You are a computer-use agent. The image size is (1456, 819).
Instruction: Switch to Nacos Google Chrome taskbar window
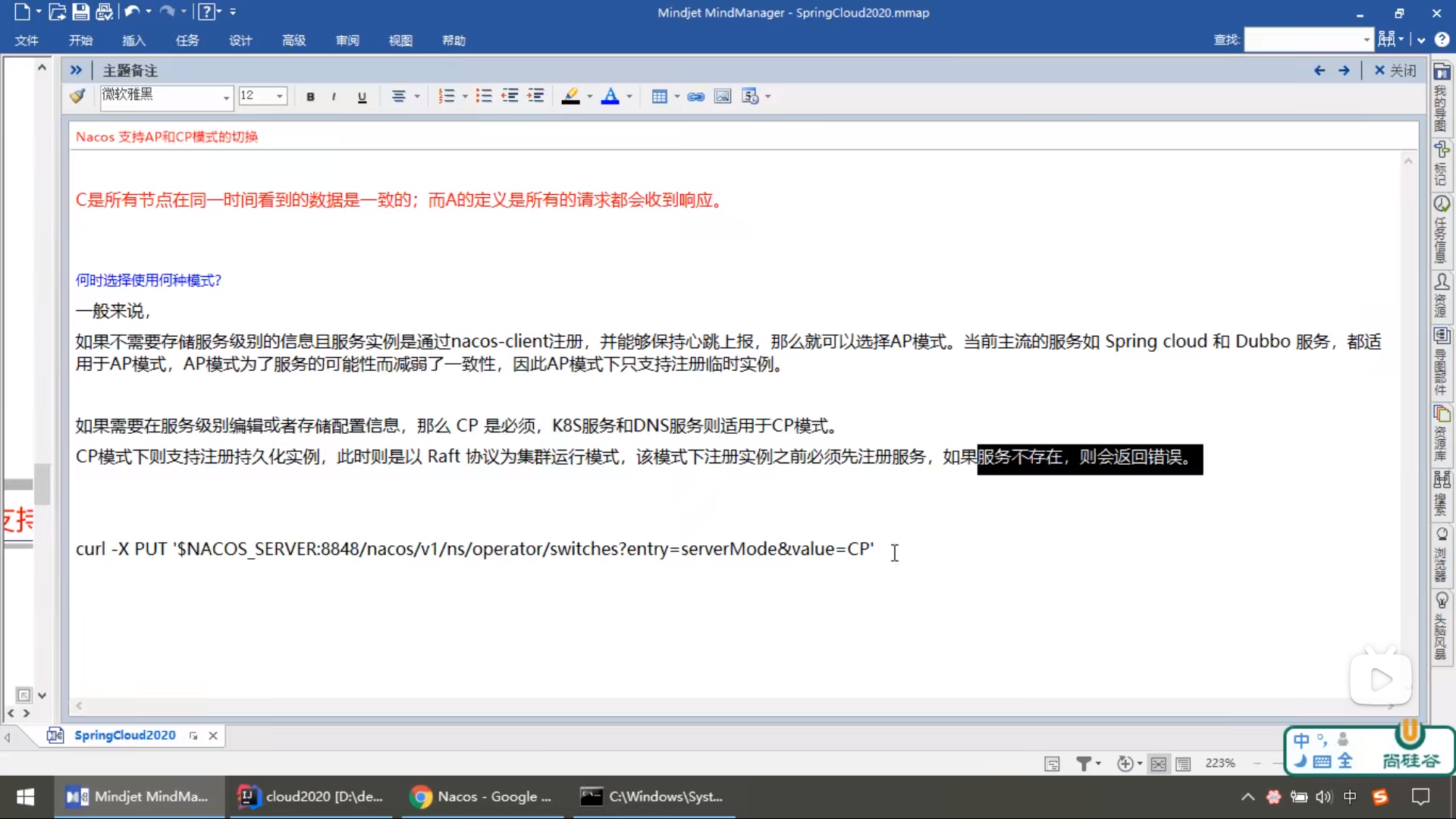click(481, 796)
